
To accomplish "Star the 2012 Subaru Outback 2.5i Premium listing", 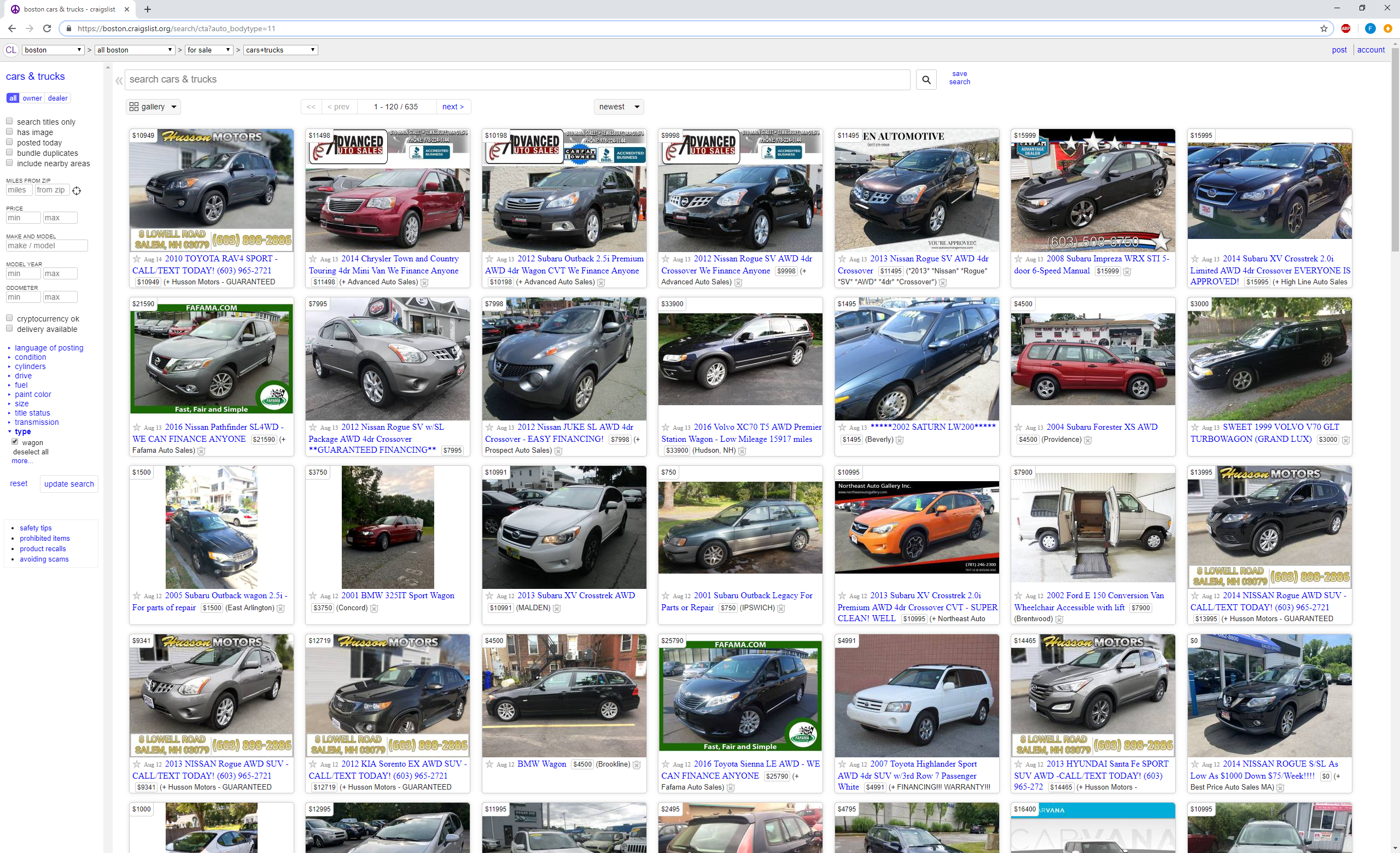I will tap(489, 259).
